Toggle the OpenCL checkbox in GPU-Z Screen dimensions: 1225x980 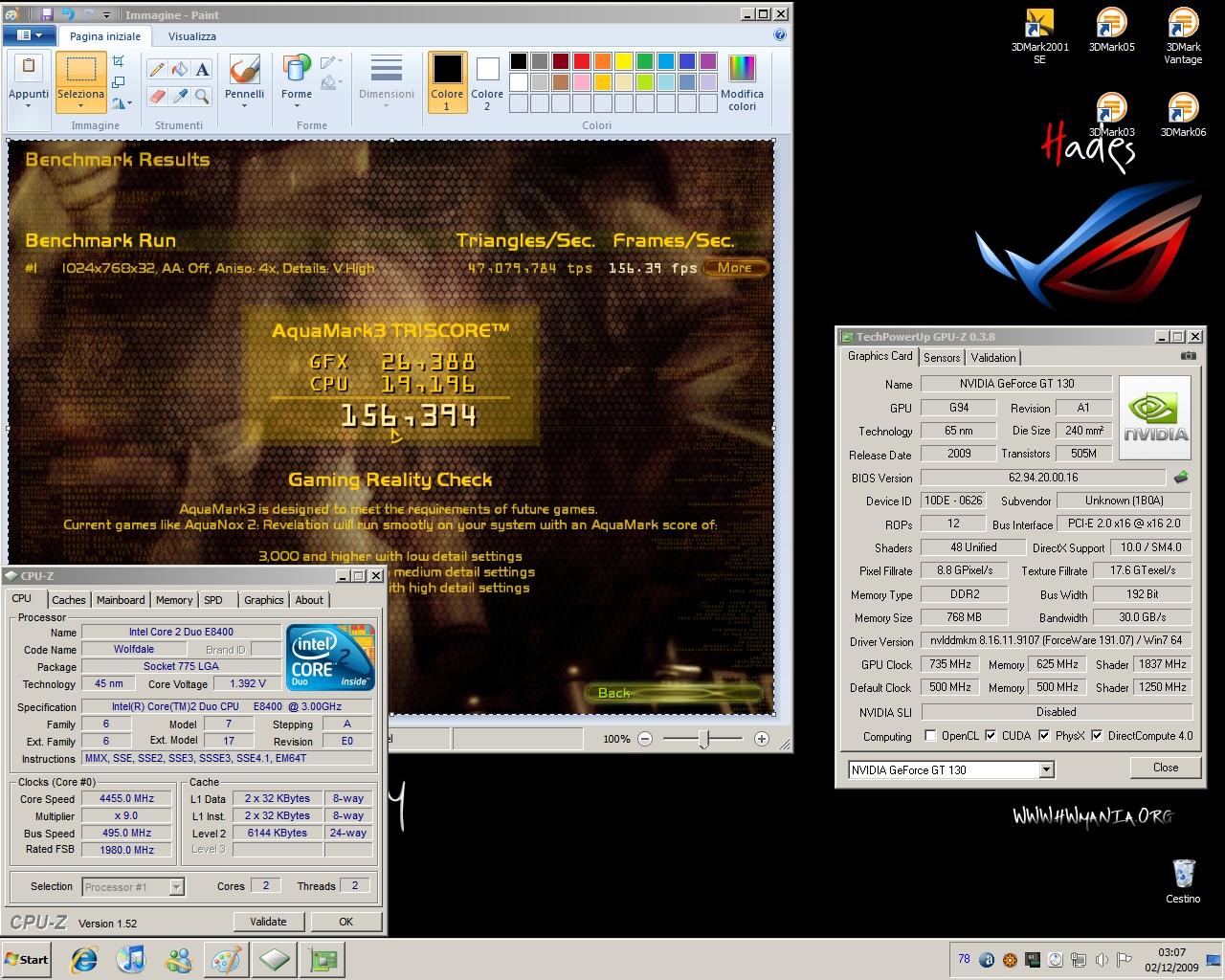coord(930,736)
